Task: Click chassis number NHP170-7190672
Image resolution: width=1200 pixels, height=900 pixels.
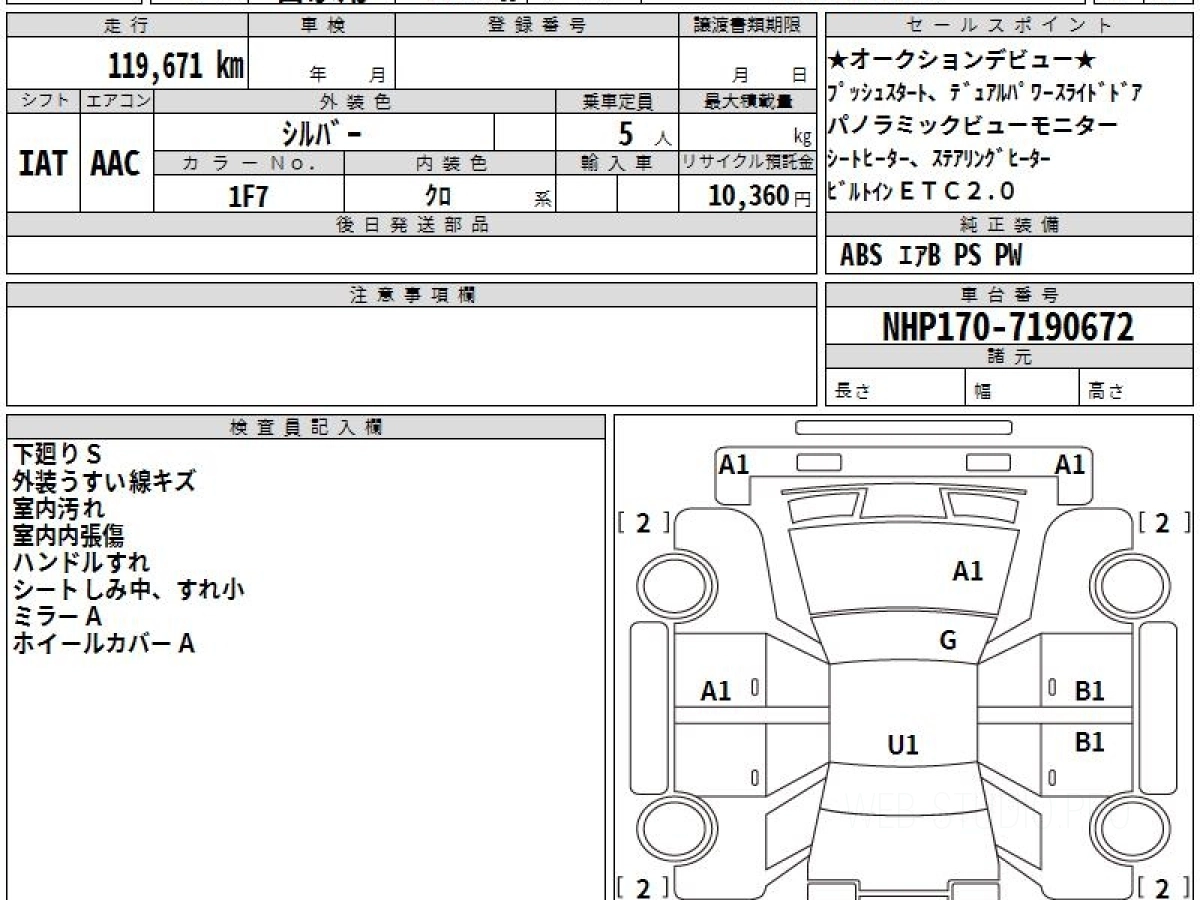Action: click(1008, 326)
